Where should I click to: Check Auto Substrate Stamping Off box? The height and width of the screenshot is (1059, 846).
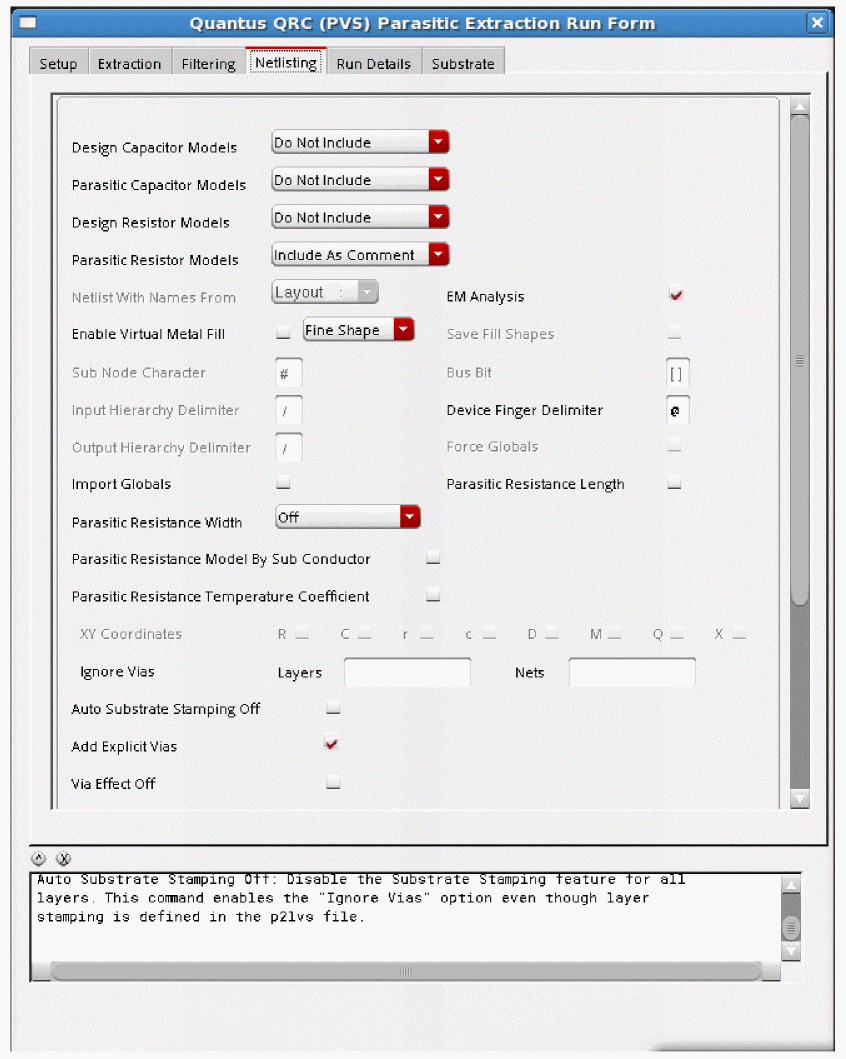pos(333,708)
